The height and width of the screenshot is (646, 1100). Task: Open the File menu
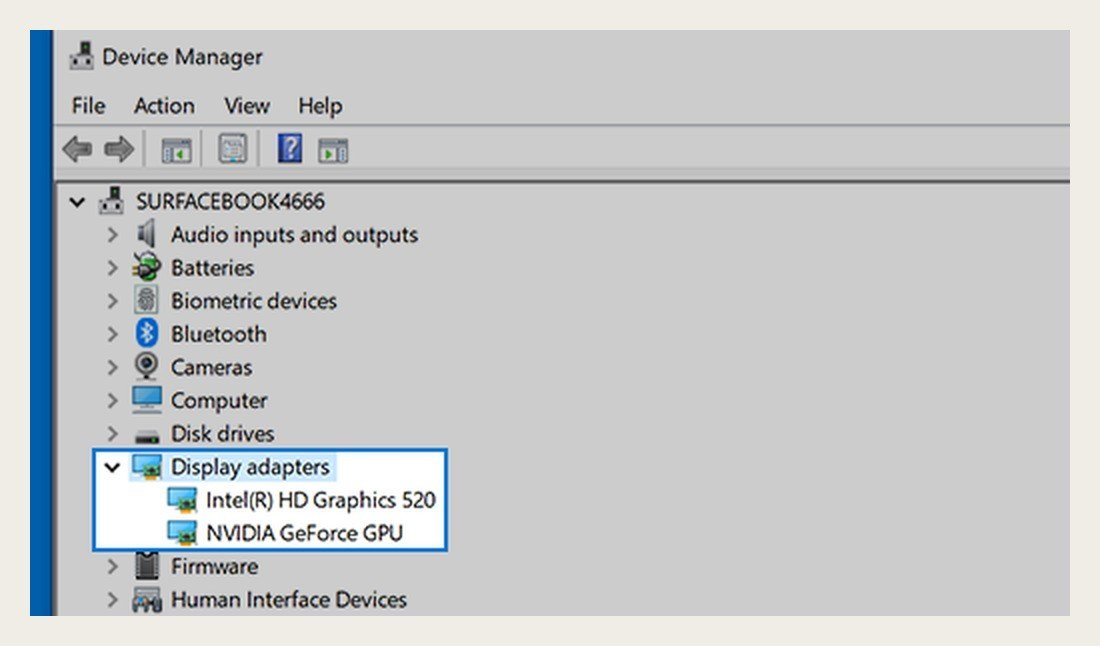click(88, 106)
